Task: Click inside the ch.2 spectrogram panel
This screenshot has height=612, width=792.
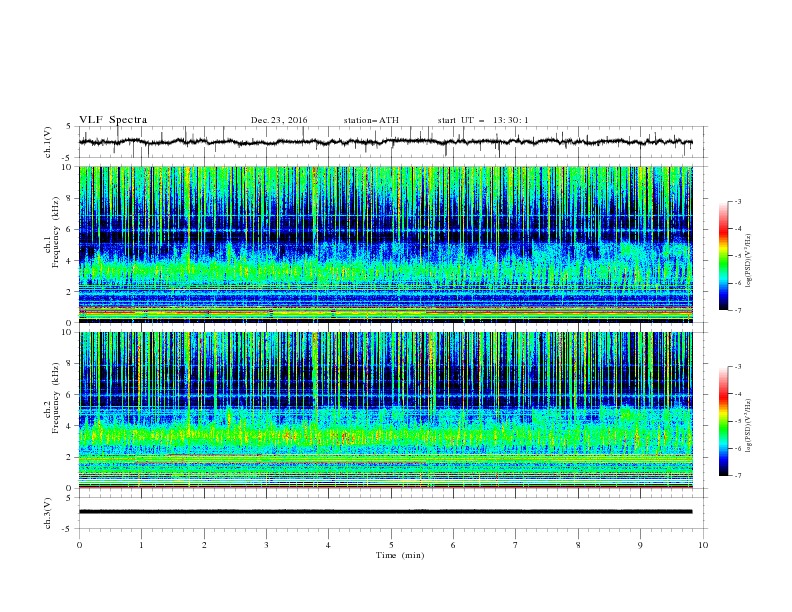Action: [x=386, y=410]
